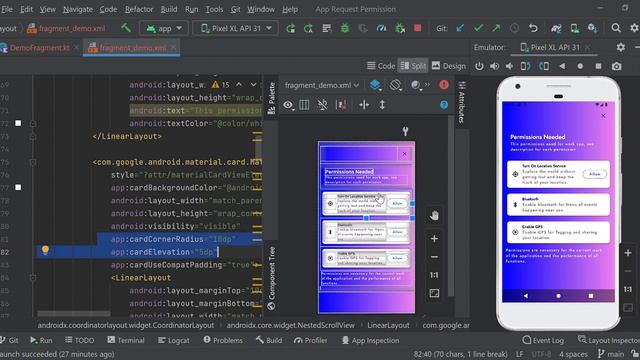The height and width of the screenshot is (360, 640).
Task: Open the File menu
Action: click(x=7, y=9)
